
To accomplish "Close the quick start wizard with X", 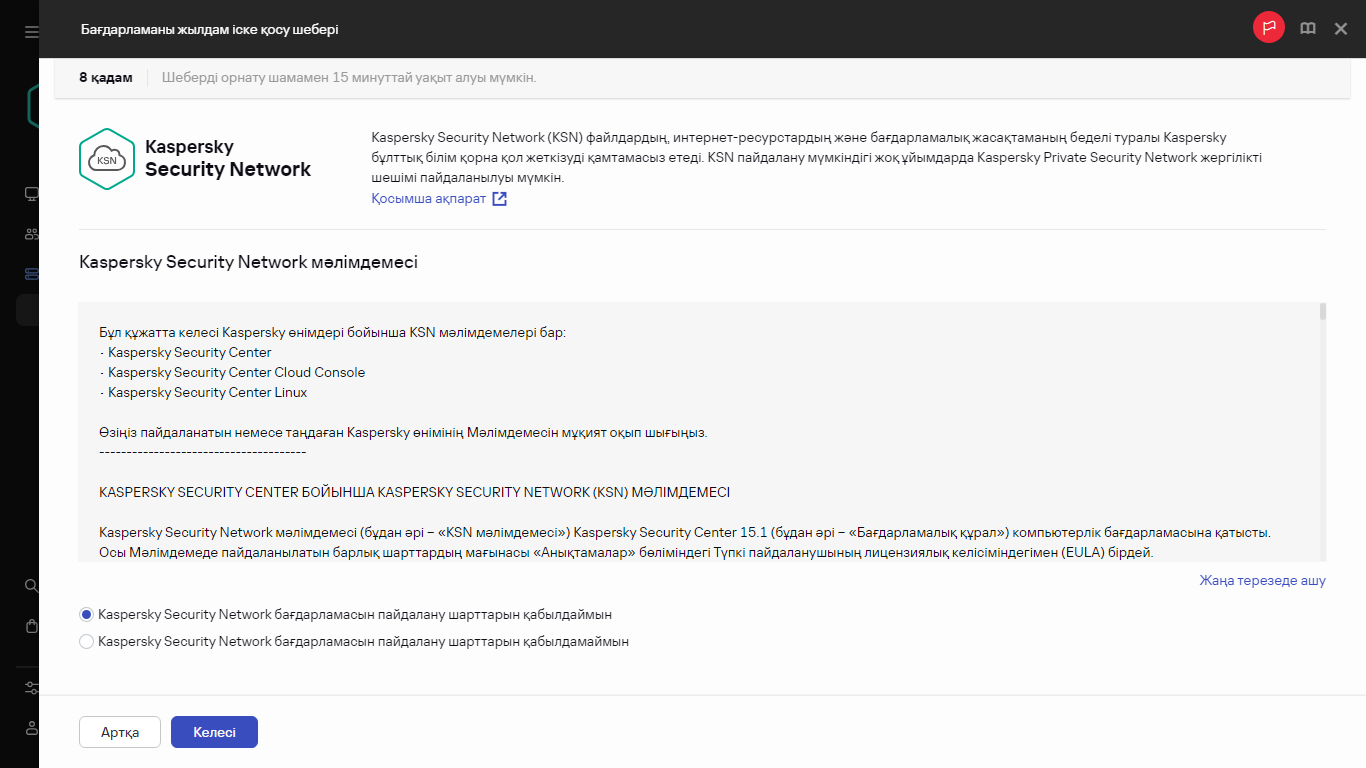I will pyautogui.click(x=1341, y=29).
